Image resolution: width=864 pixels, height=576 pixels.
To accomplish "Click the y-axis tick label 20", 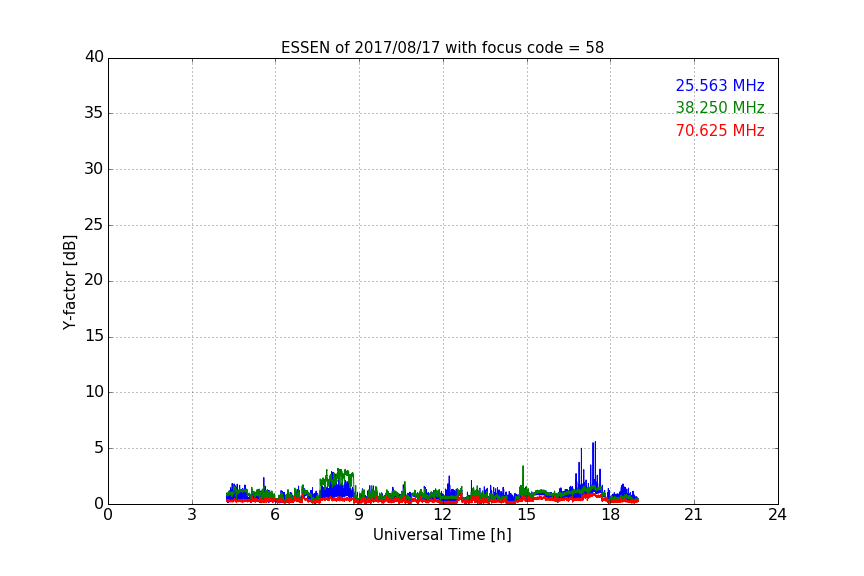I will (94, 280).
